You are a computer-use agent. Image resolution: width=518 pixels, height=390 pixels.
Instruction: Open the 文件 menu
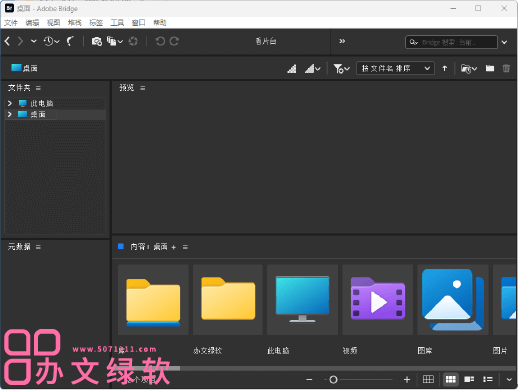pyautogui.click(x=10, y=23)
